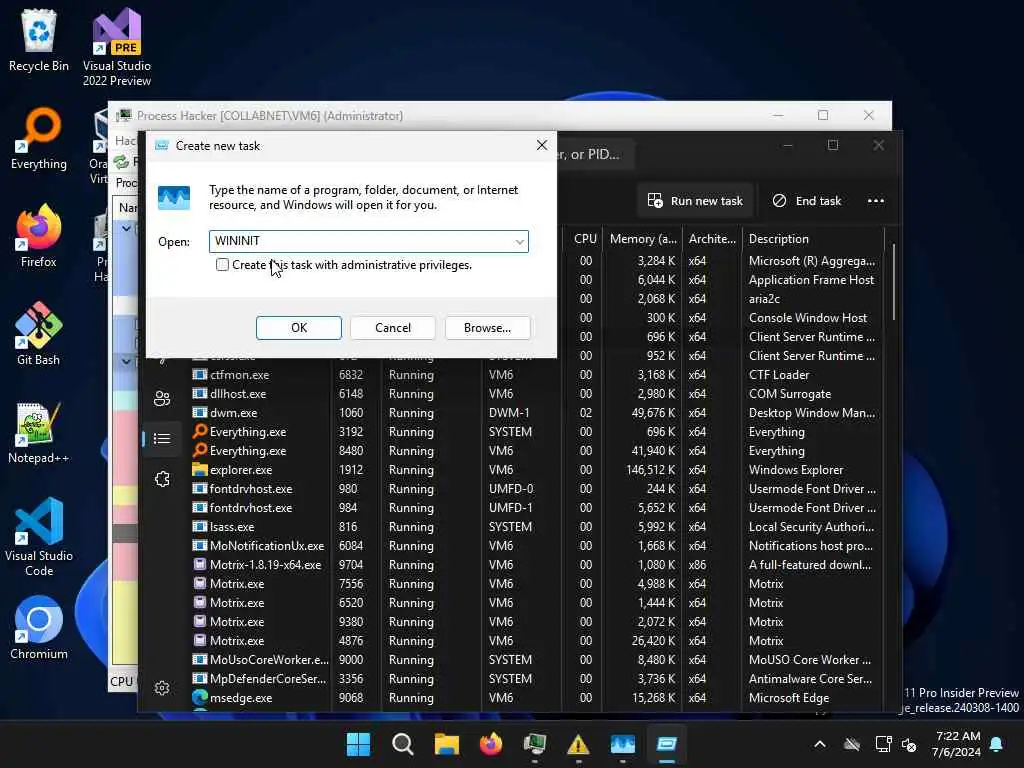Sort by CPU column header
Viewport: 1024px width, 768px height.
[x=585, y=239]
